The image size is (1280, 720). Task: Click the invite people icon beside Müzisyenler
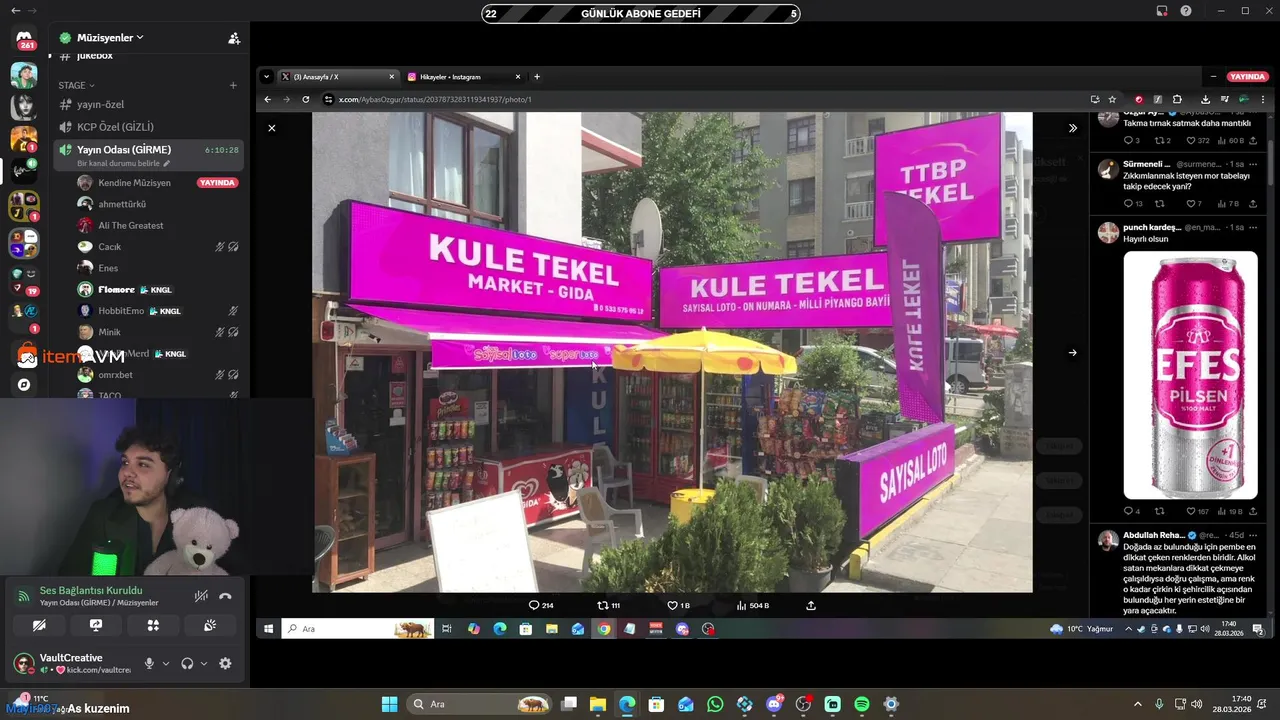pos(234,38)
